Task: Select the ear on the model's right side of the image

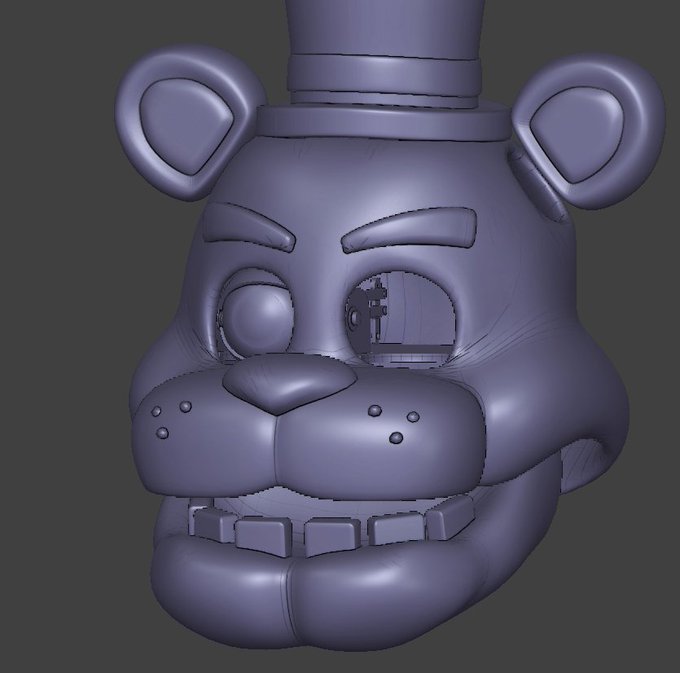Action: click(588, 132)
